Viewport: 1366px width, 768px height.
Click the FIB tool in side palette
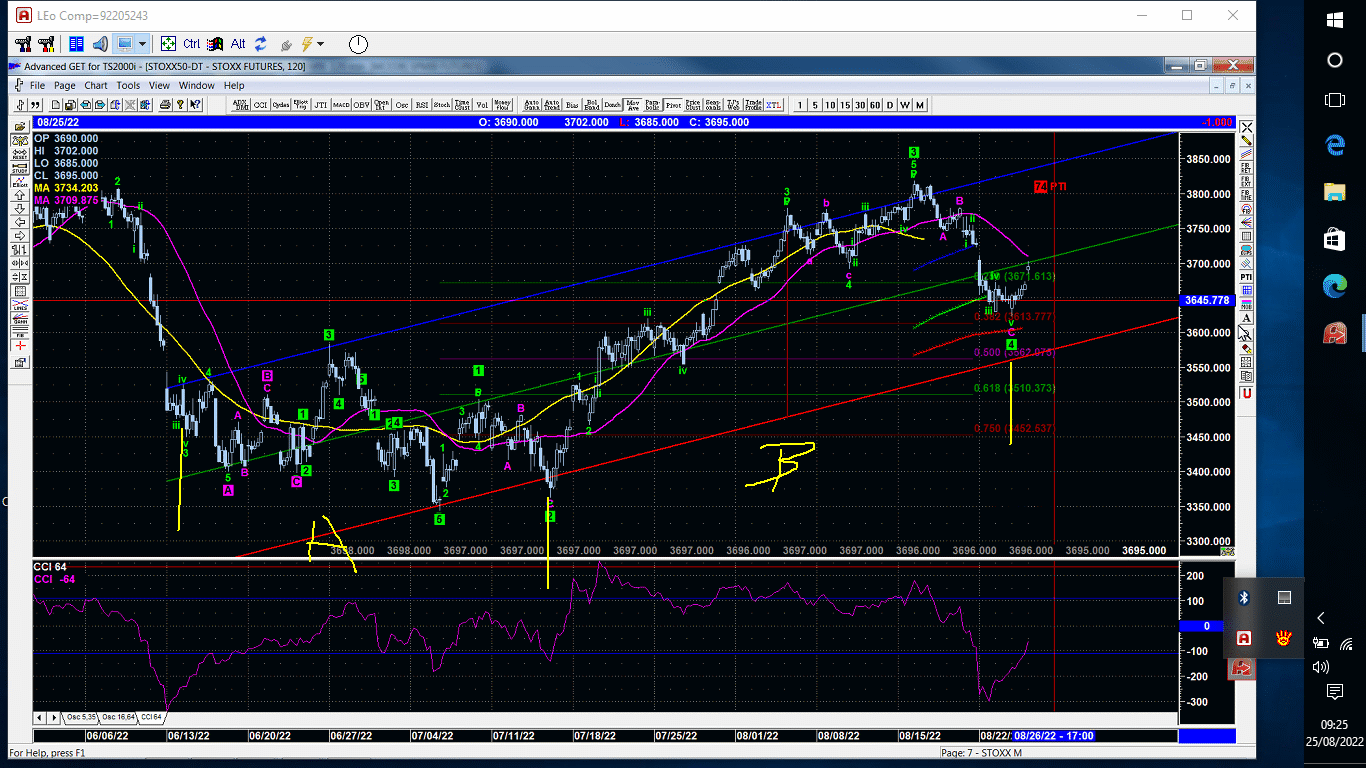[19, 333]
